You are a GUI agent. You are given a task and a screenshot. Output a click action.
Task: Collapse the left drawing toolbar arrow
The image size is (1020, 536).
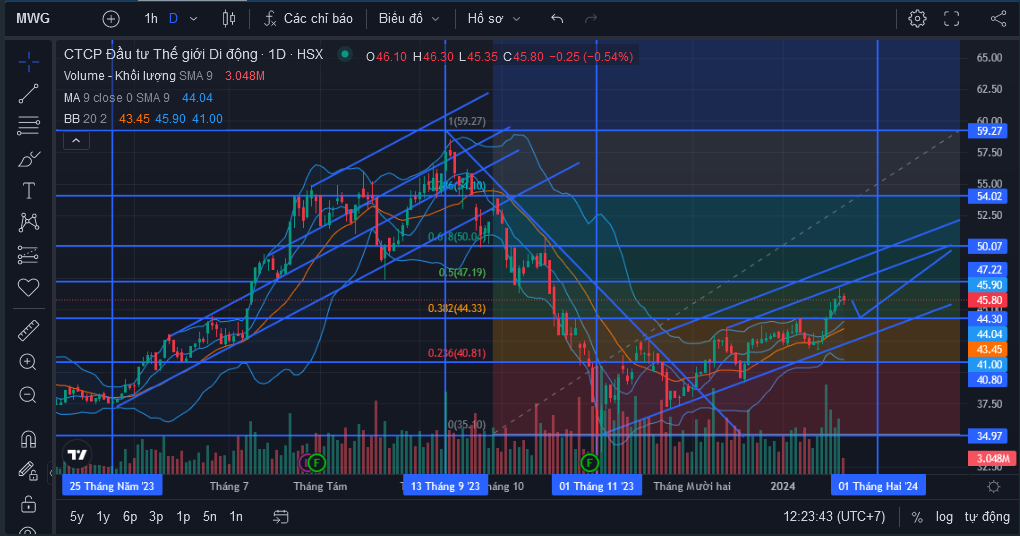pos(51,472)
